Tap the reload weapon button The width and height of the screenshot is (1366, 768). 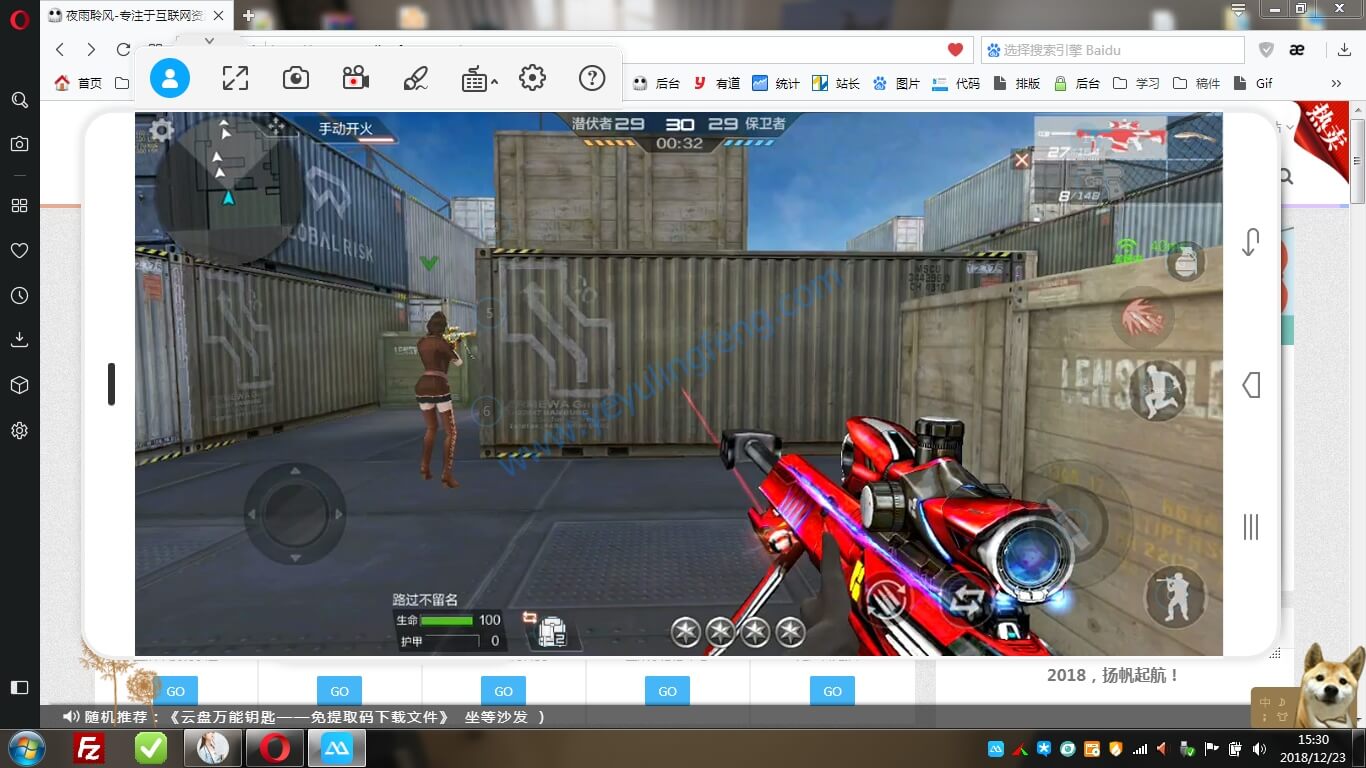887,601
